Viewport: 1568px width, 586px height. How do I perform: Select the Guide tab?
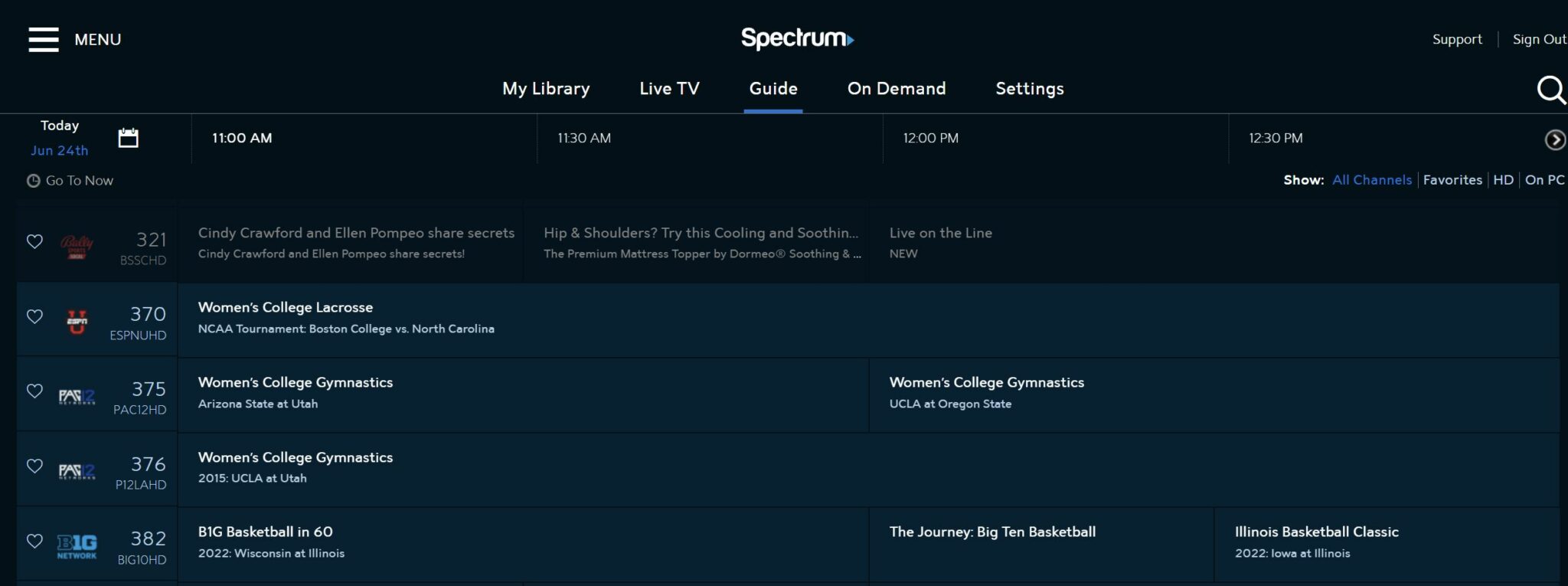tap(773, 89)
